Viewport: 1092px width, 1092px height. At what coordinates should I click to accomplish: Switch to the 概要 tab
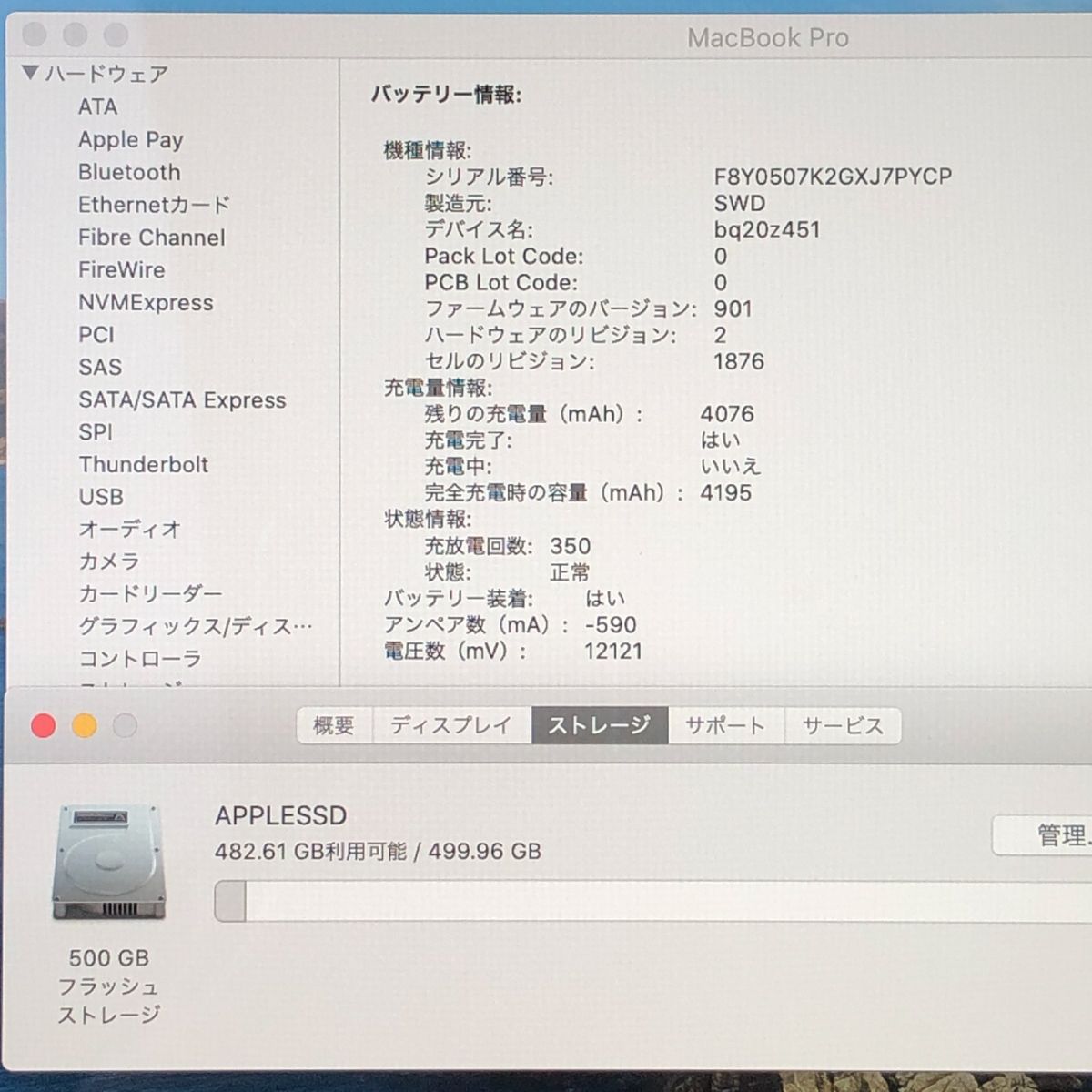click(334, 725)
